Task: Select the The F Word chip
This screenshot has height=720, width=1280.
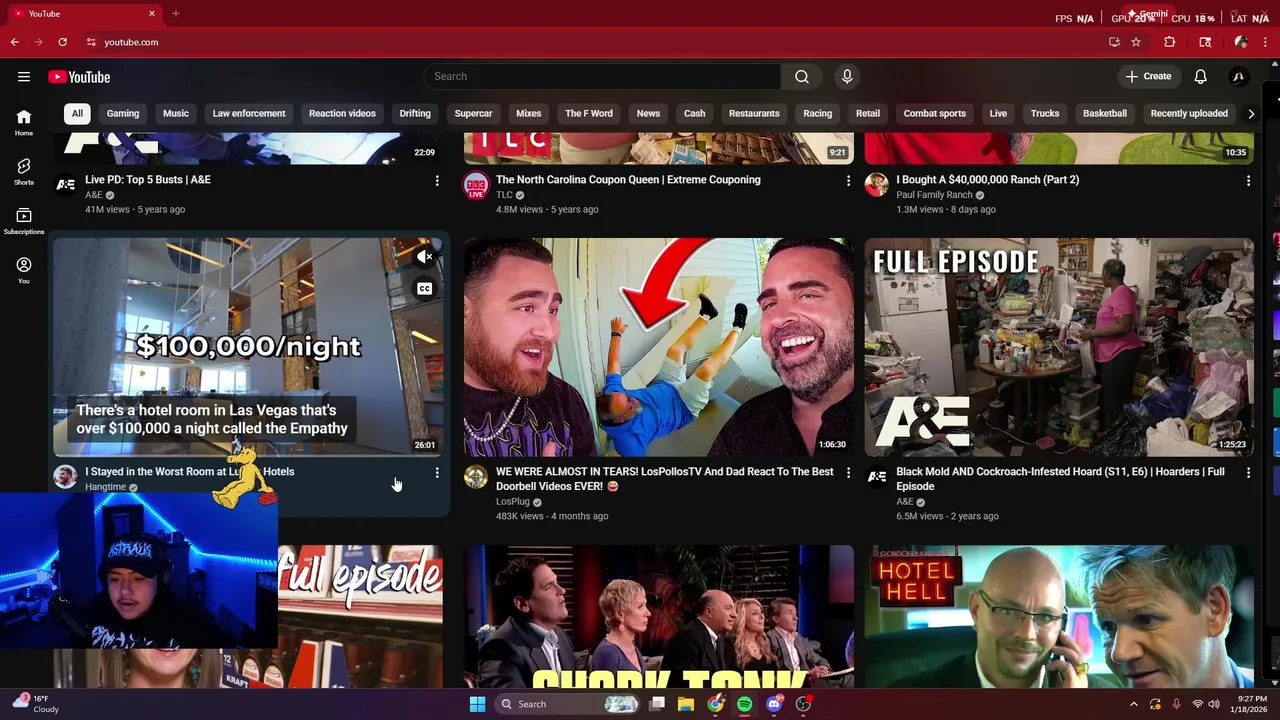Action: pyautogui.click(x=589, y=113)
